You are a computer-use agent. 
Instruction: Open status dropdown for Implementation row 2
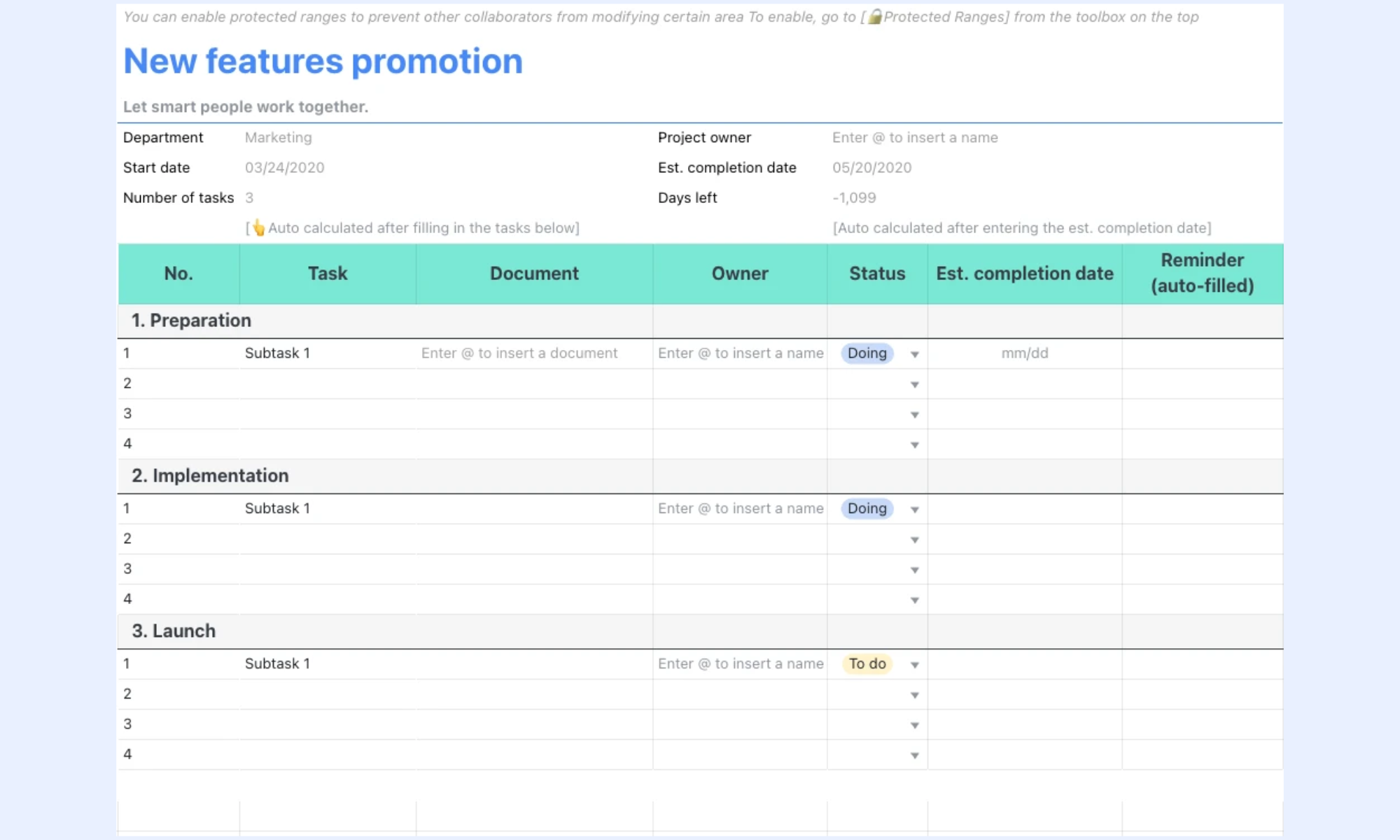coord(914,540)
